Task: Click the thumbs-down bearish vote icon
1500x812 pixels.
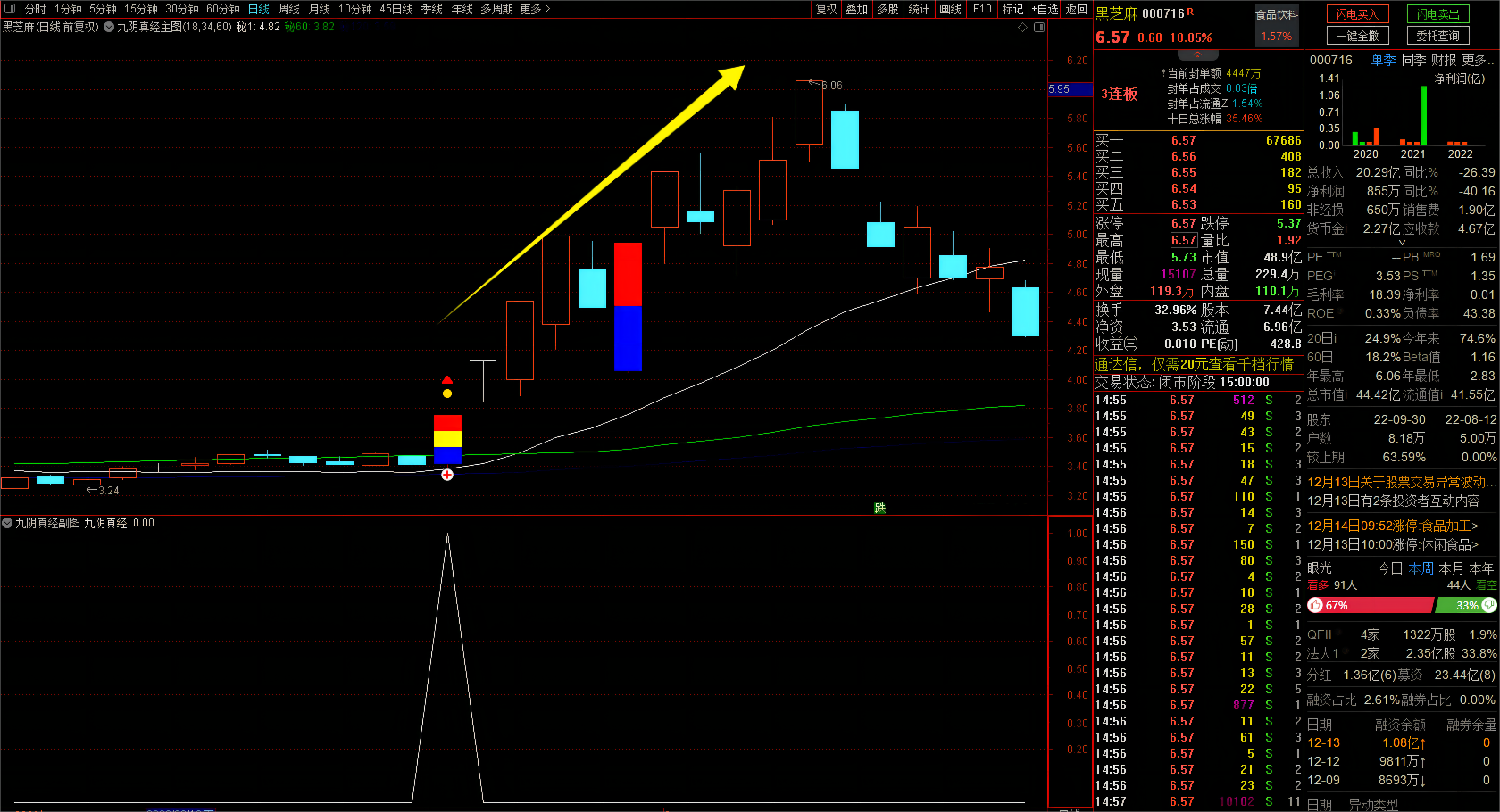Action: (x=1488, y=605)
